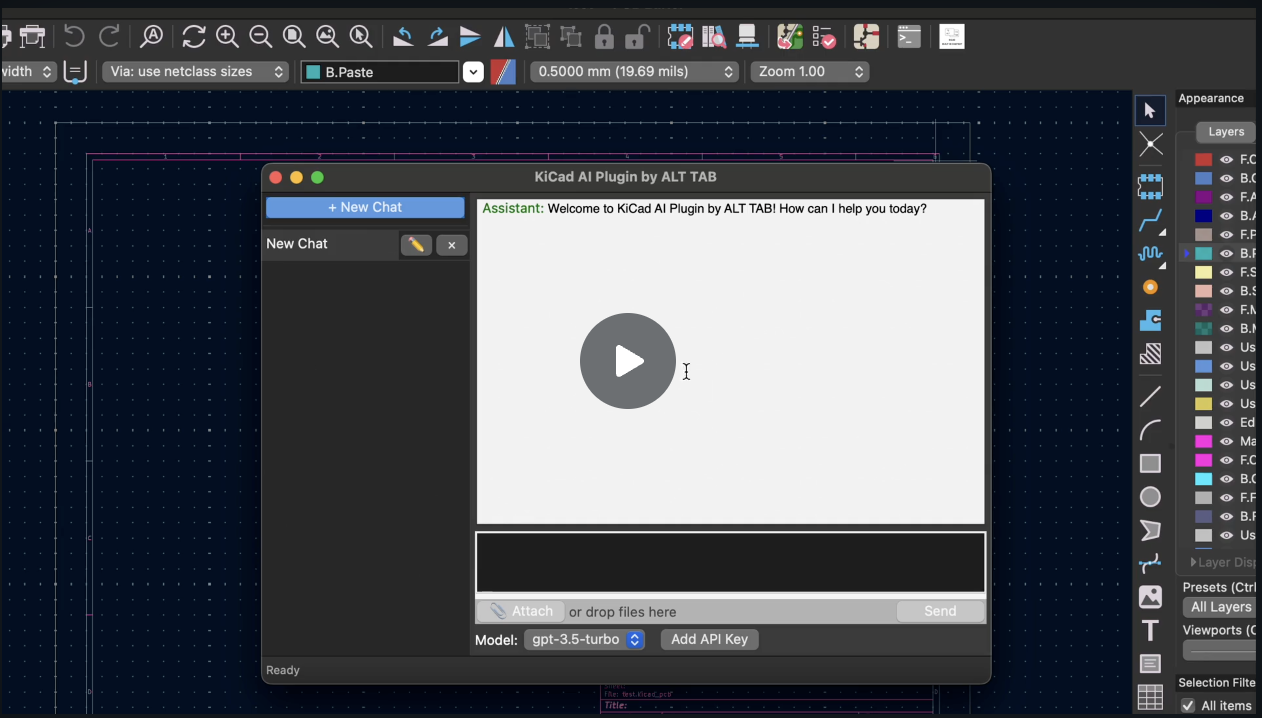Group the selected items

[x=538, y=37]
